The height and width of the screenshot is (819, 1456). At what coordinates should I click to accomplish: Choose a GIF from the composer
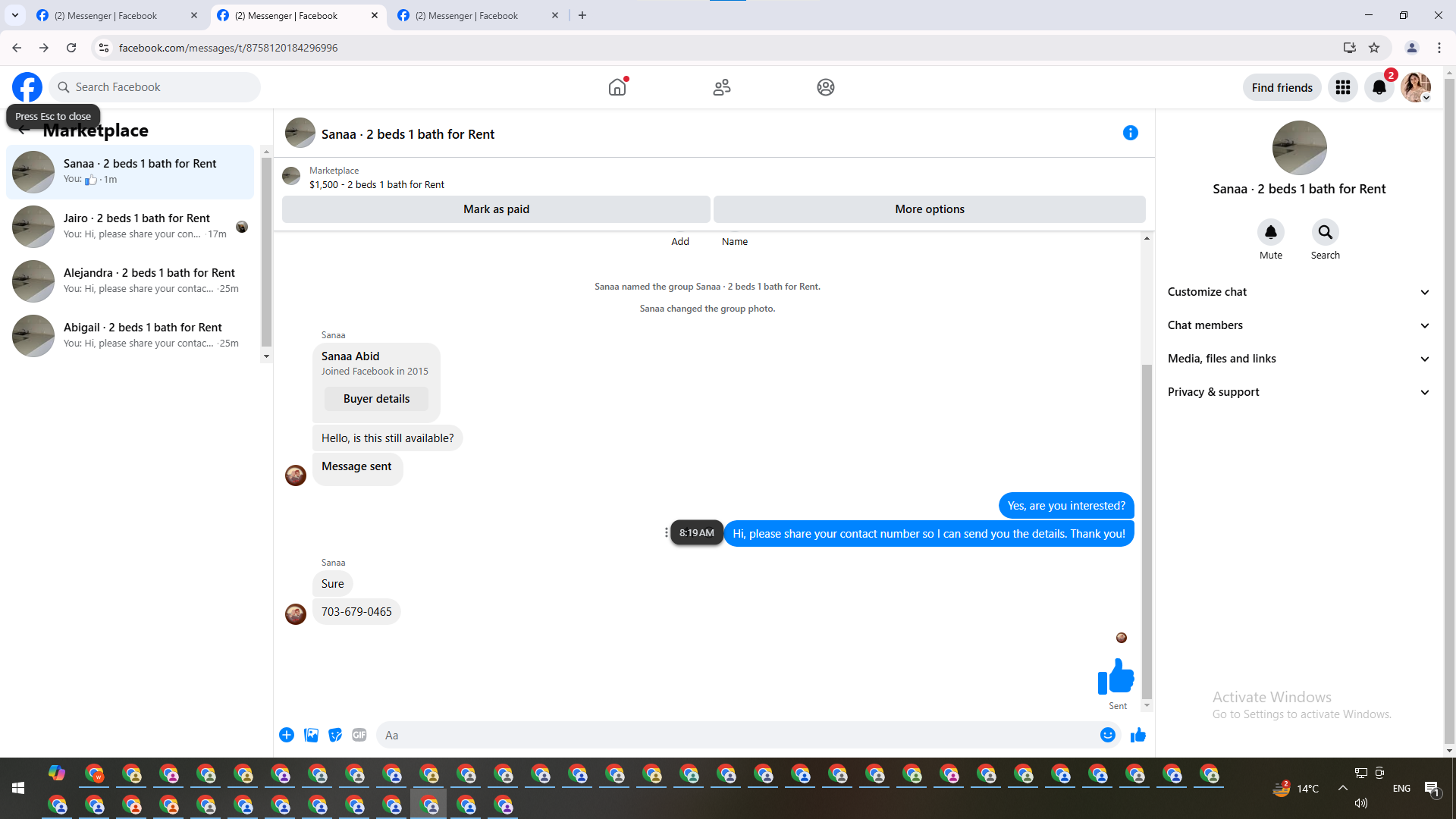[x=359, y=735]
